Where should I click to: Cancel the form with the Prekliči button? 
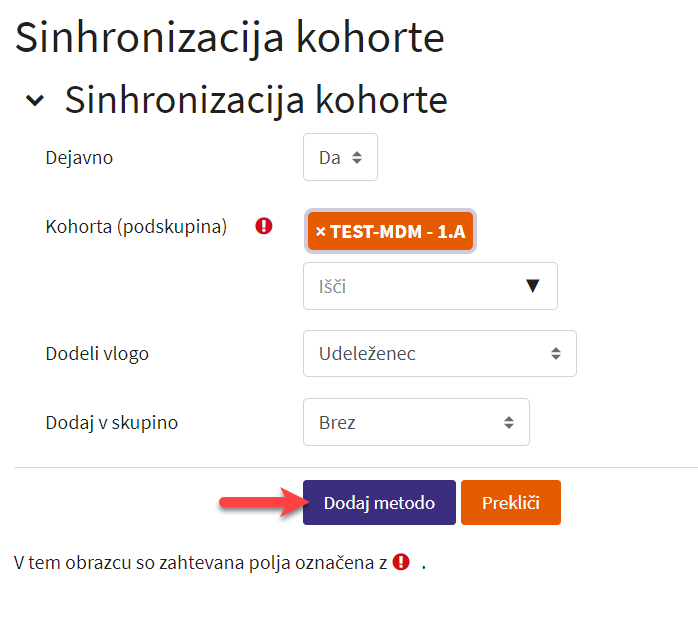[x=510, y=503]
